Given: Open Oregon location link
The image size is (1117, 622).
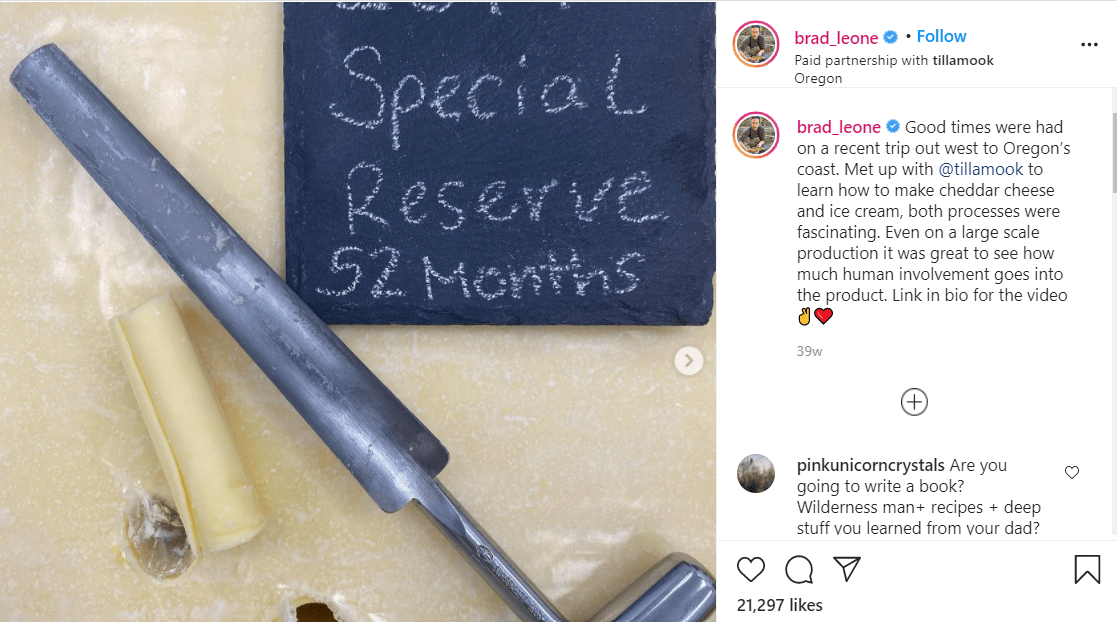Looking at the screenshot, I should pyautogui.click(x=818, y=78).
